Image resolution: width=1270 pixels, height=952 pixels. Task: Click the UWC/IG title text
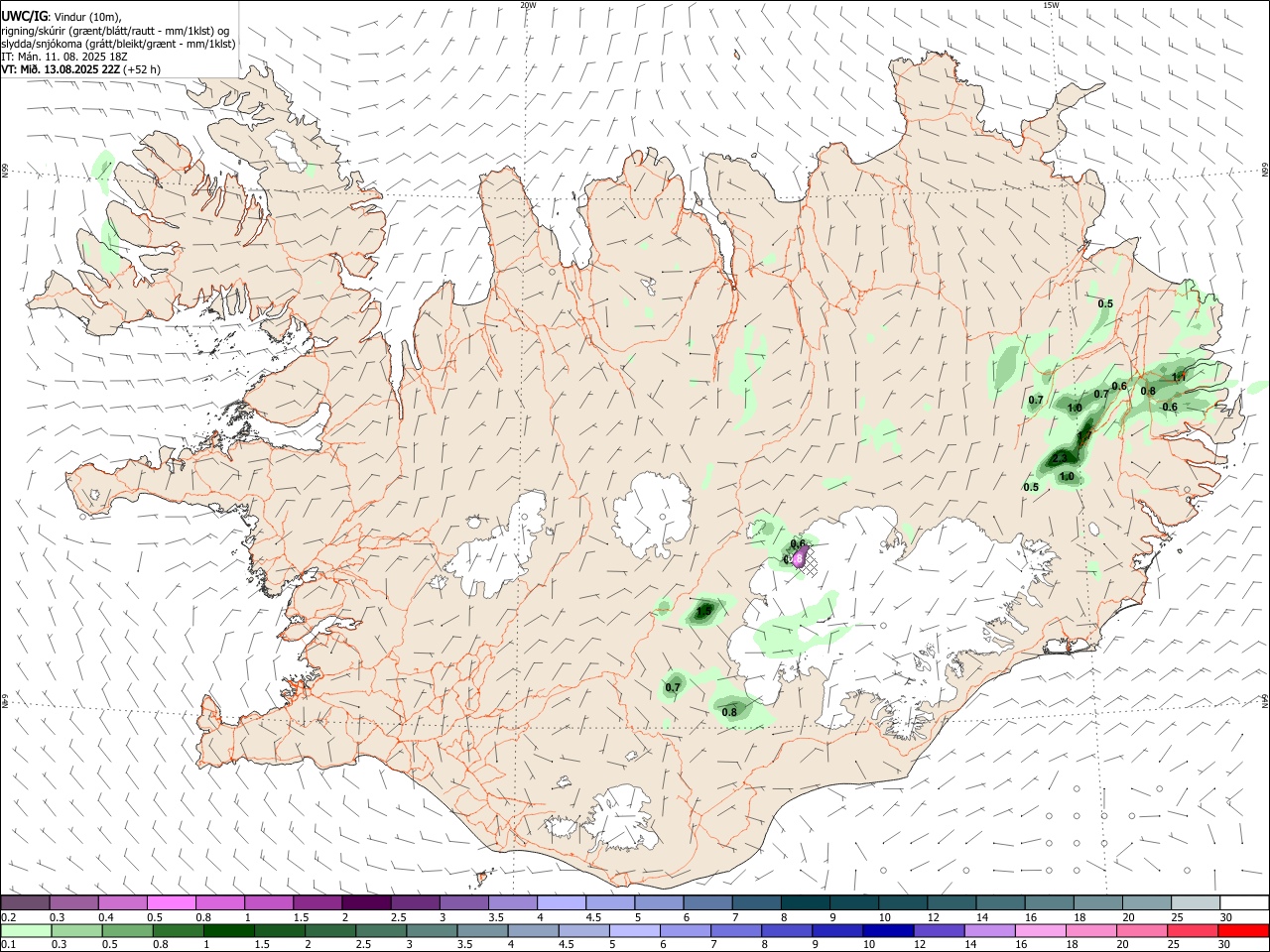[x=23, y=16]
